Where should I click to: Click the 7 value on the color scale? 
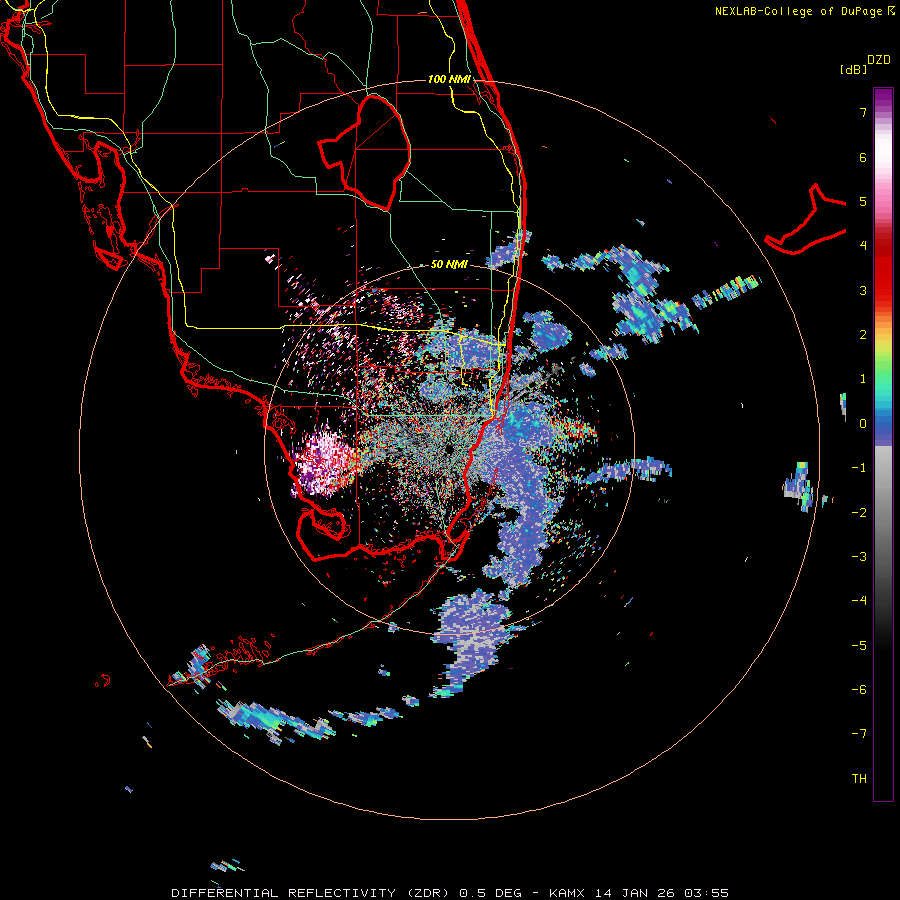863,112
